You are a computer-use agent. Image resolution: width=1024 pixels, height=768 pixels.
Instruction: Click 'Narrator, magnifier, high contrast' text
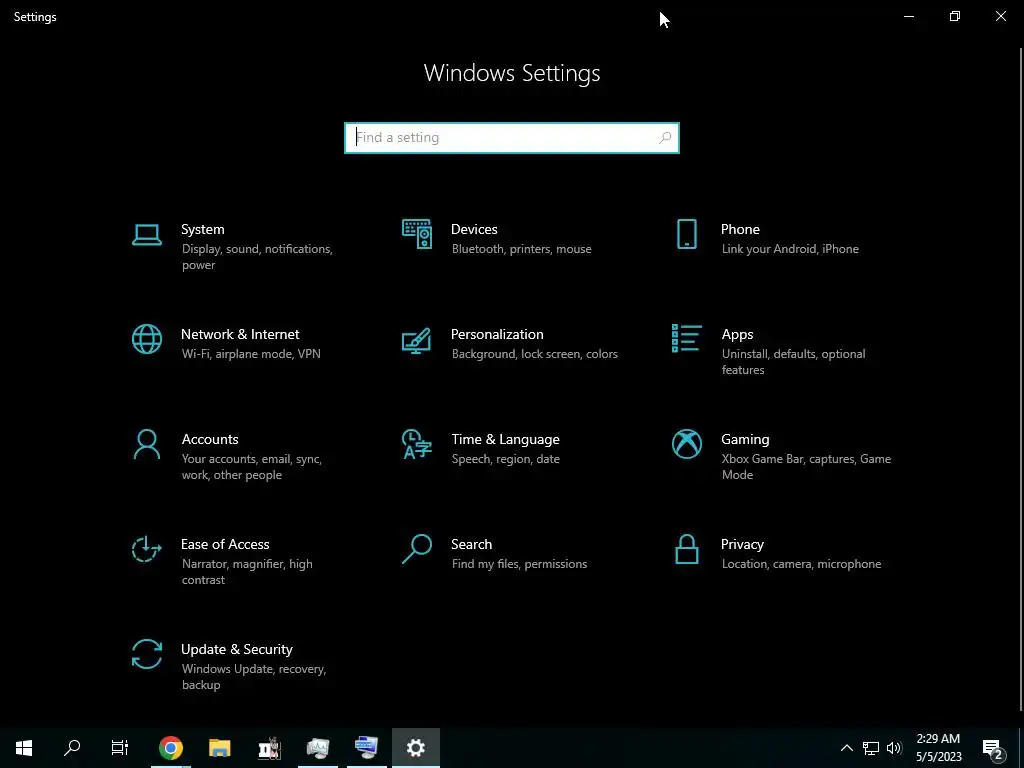tap(247, 571)
